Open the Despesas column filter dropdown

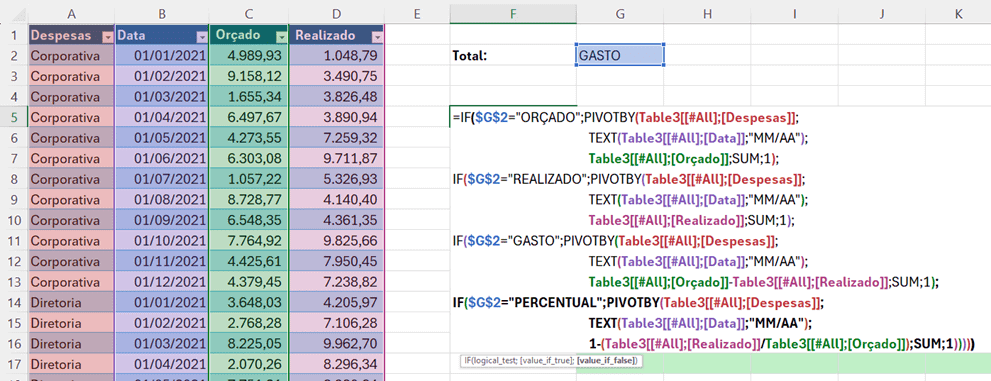pos(107,37)
